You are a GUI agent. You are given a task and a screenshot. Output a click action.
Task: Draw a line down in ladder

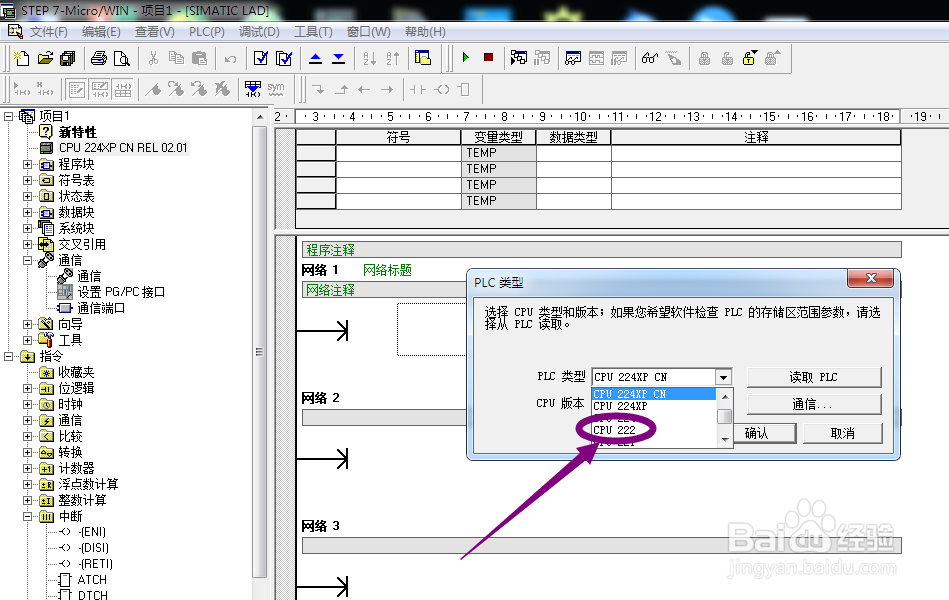point(318,90)
